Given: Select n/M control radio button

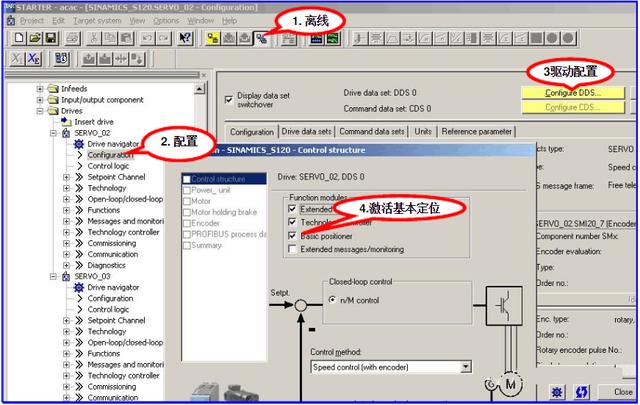Looking at the screenshot, I should point(333,299).
